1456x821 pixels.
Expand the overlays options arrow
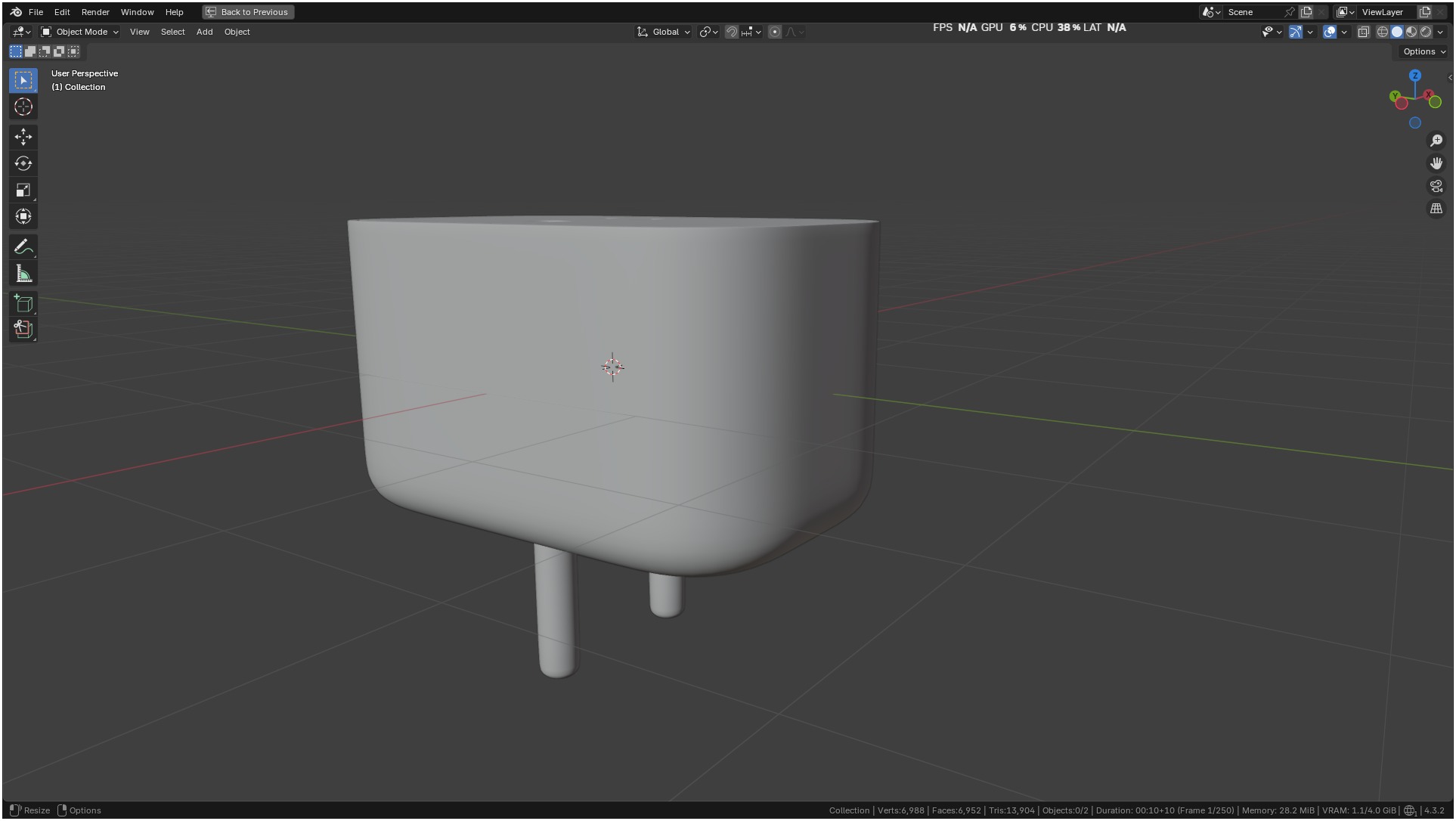point(1344,32)
